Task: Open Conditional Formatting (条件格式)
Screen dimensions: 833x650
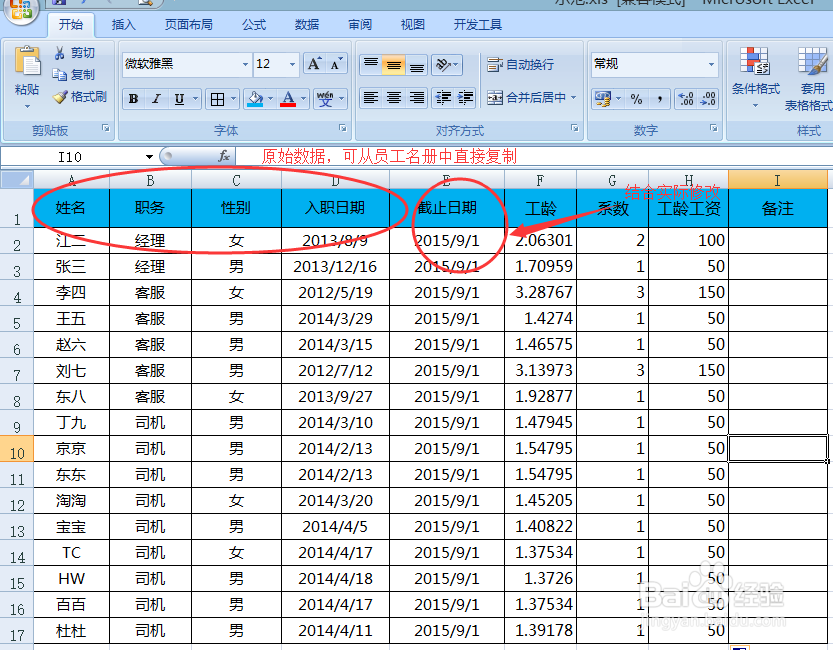Action: pos(757,70)
